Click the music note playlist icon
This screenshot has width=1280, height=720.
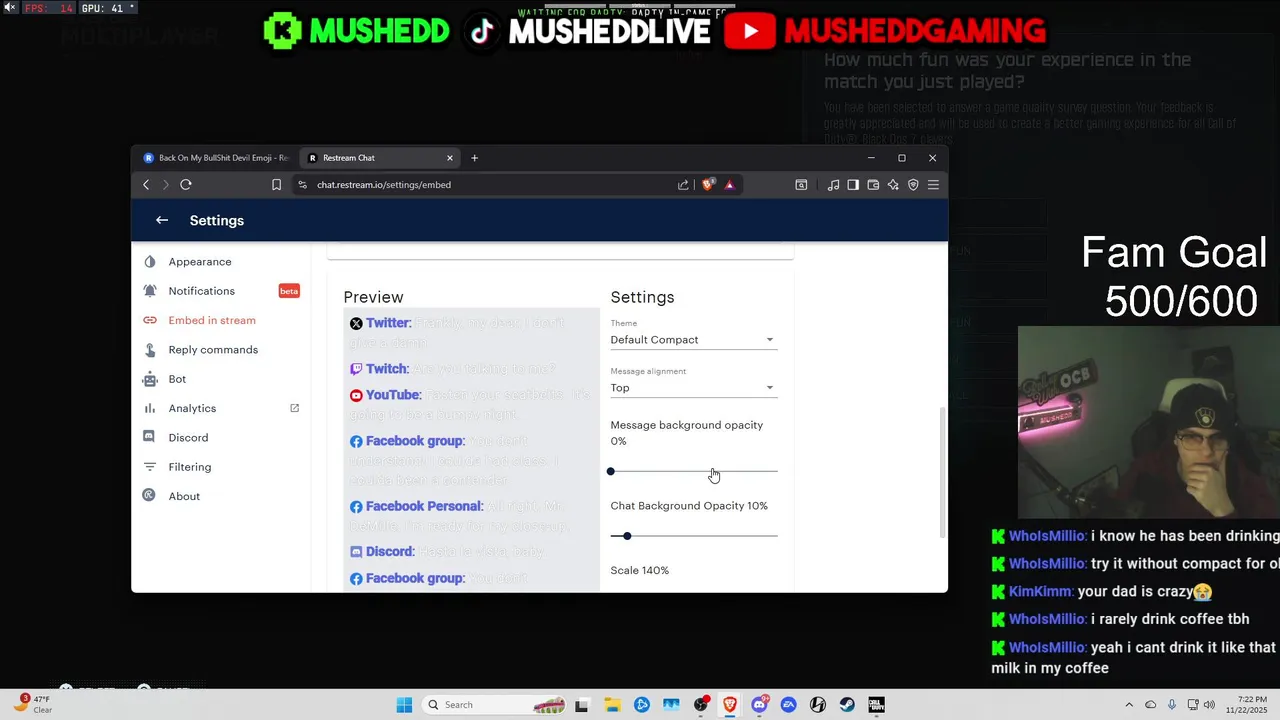pos(833,185)
